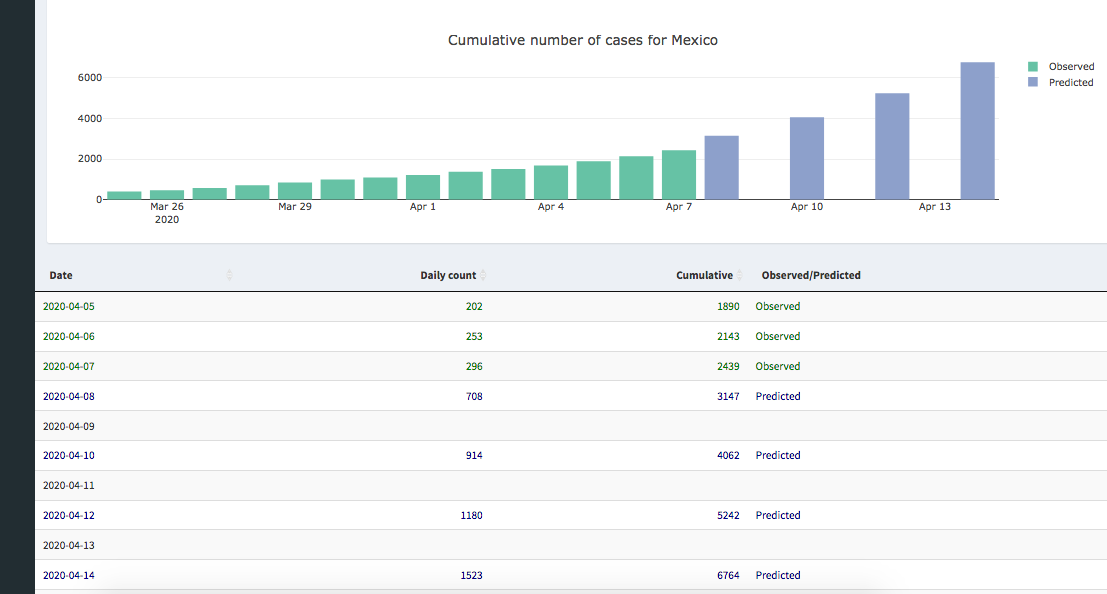This screenshot has width=1107, height=594.
Task: Click sort arrows in Date column header
Action: [230, 275]
